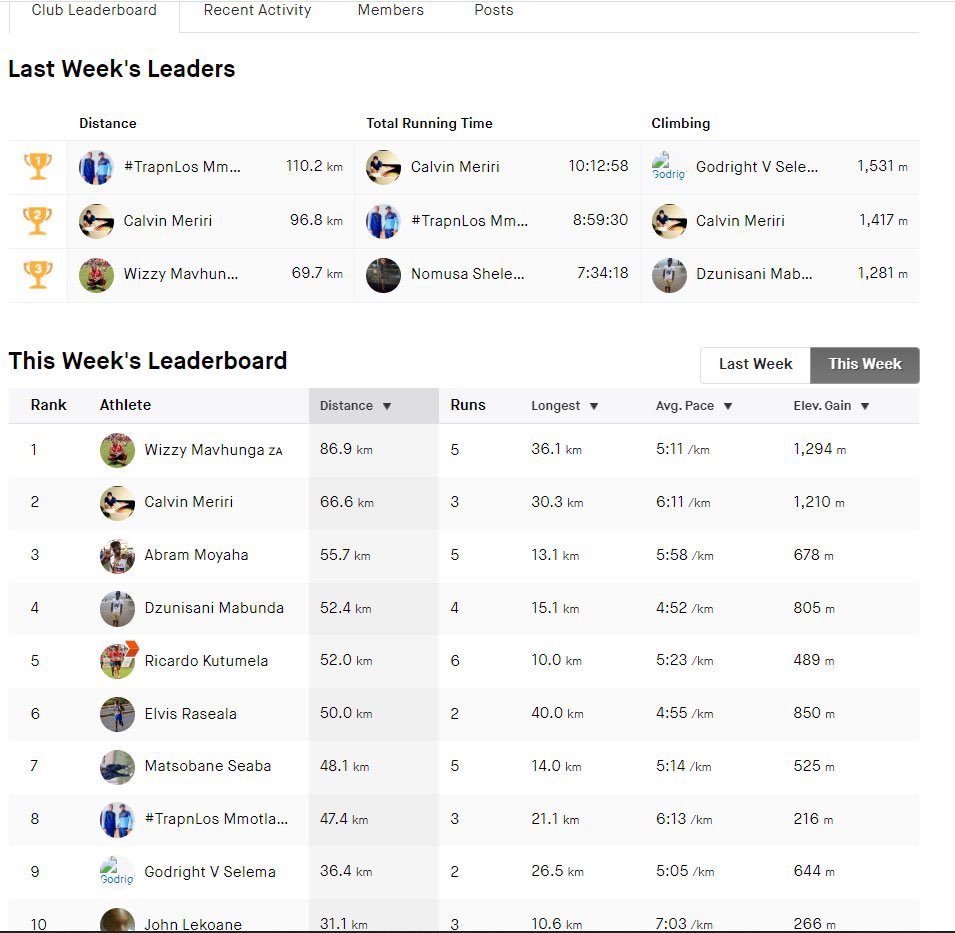This screenshot has width=955, height=933.
Task: Click the Athlete column header
Action: coord(125,405)
